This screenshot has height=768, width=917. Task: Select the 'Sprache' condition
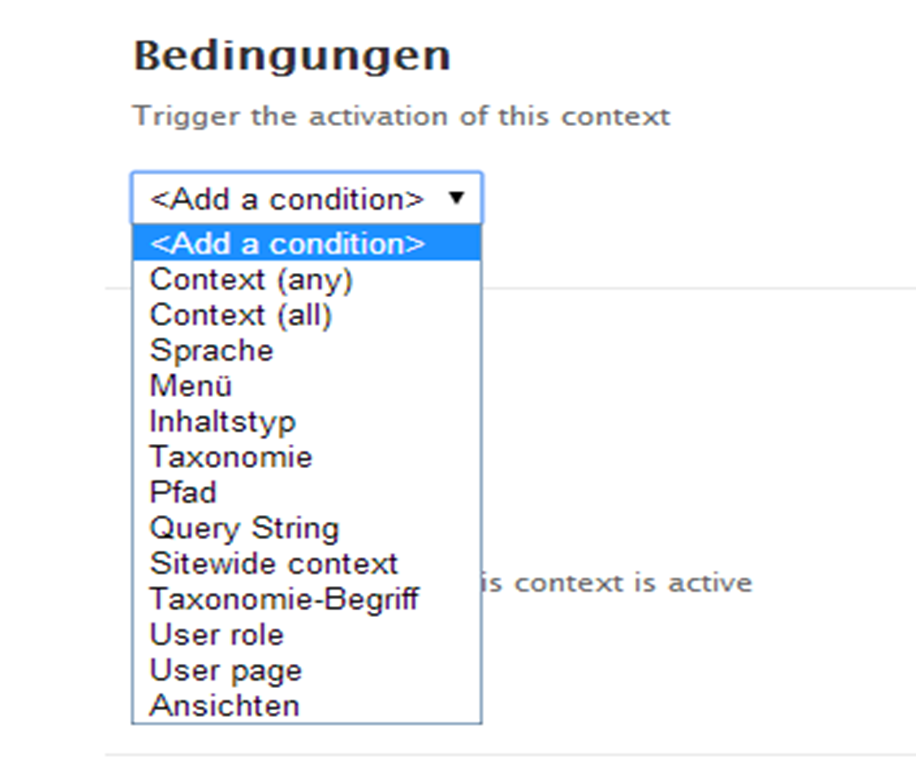tap(211, 351)
